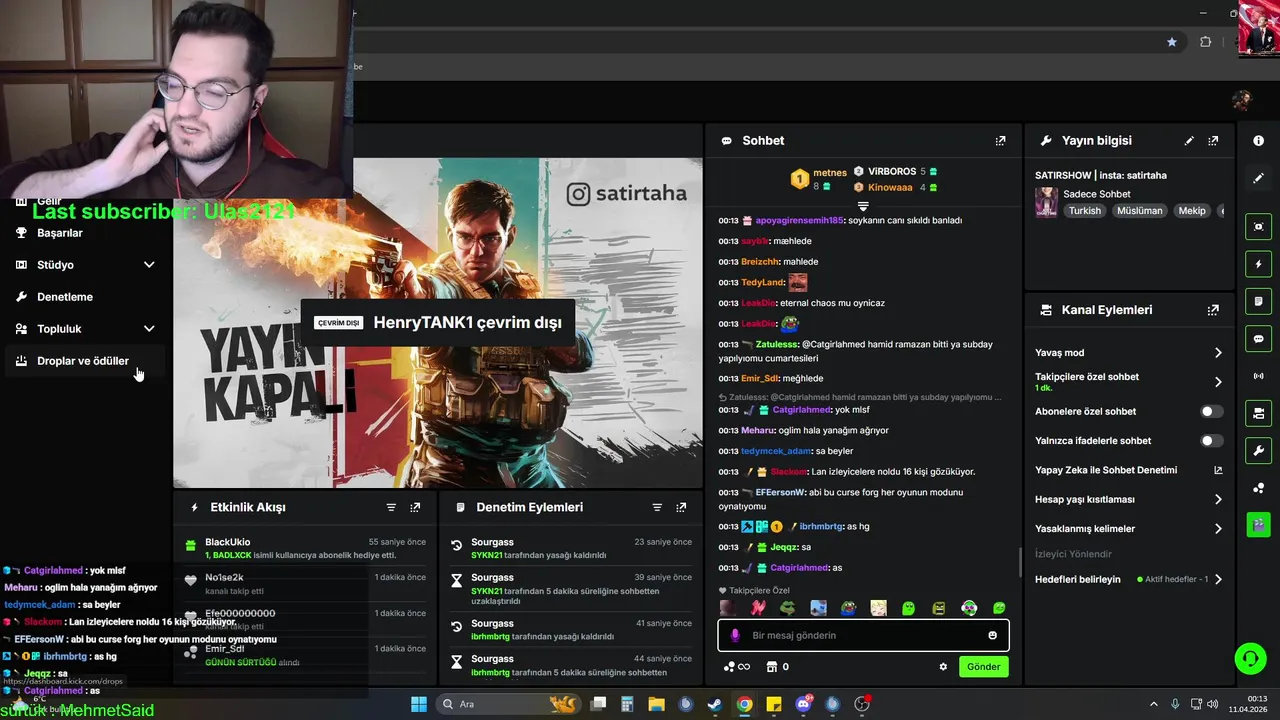Open Yasaklanmış kelimeler options chevron

[1218, 529]
